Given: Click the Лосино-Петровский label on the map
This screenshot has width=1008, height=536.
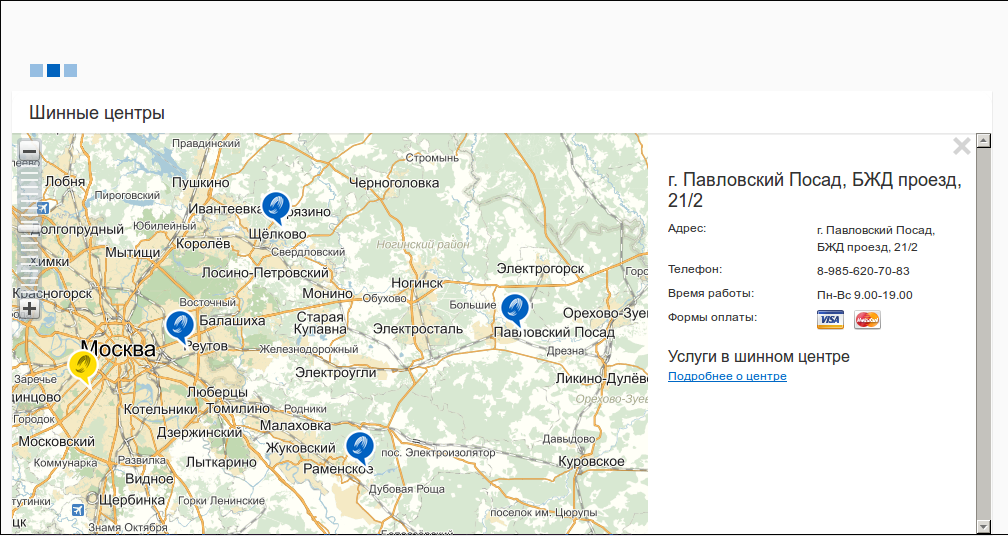Looking at the screenshot, I should point(266,273).
